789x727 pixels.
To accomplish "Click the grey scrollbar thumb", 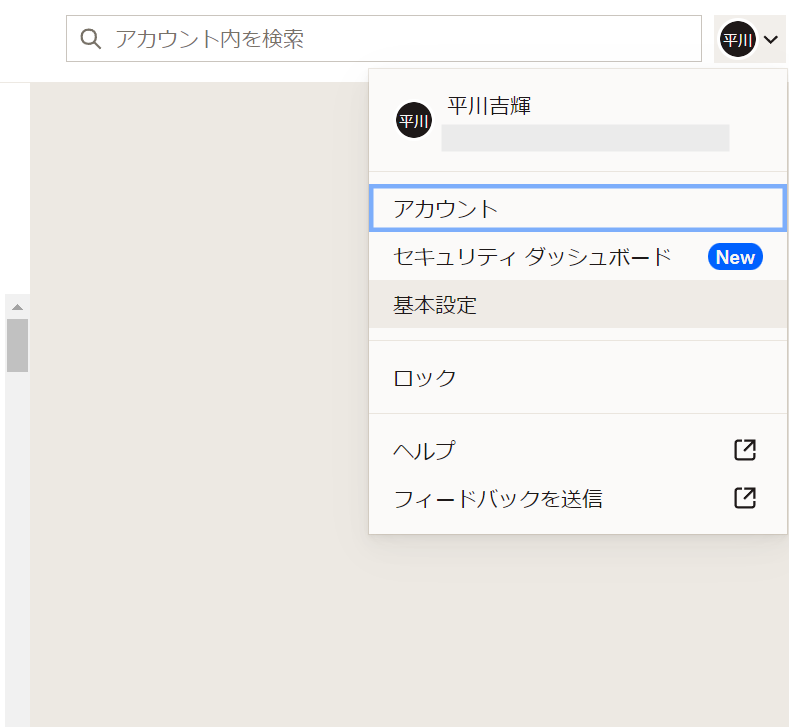I will [17, 345].
